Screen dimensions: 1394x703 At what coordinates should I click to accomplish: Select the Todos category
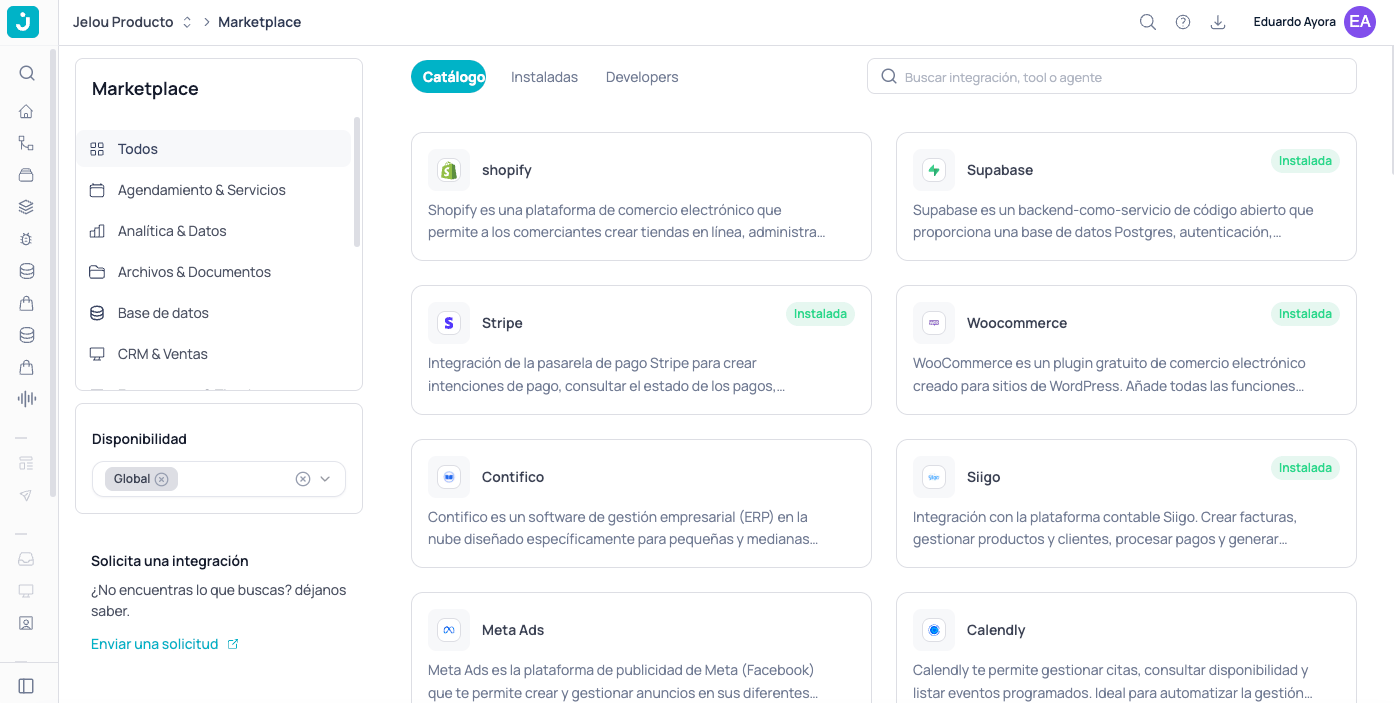[214, 149]
